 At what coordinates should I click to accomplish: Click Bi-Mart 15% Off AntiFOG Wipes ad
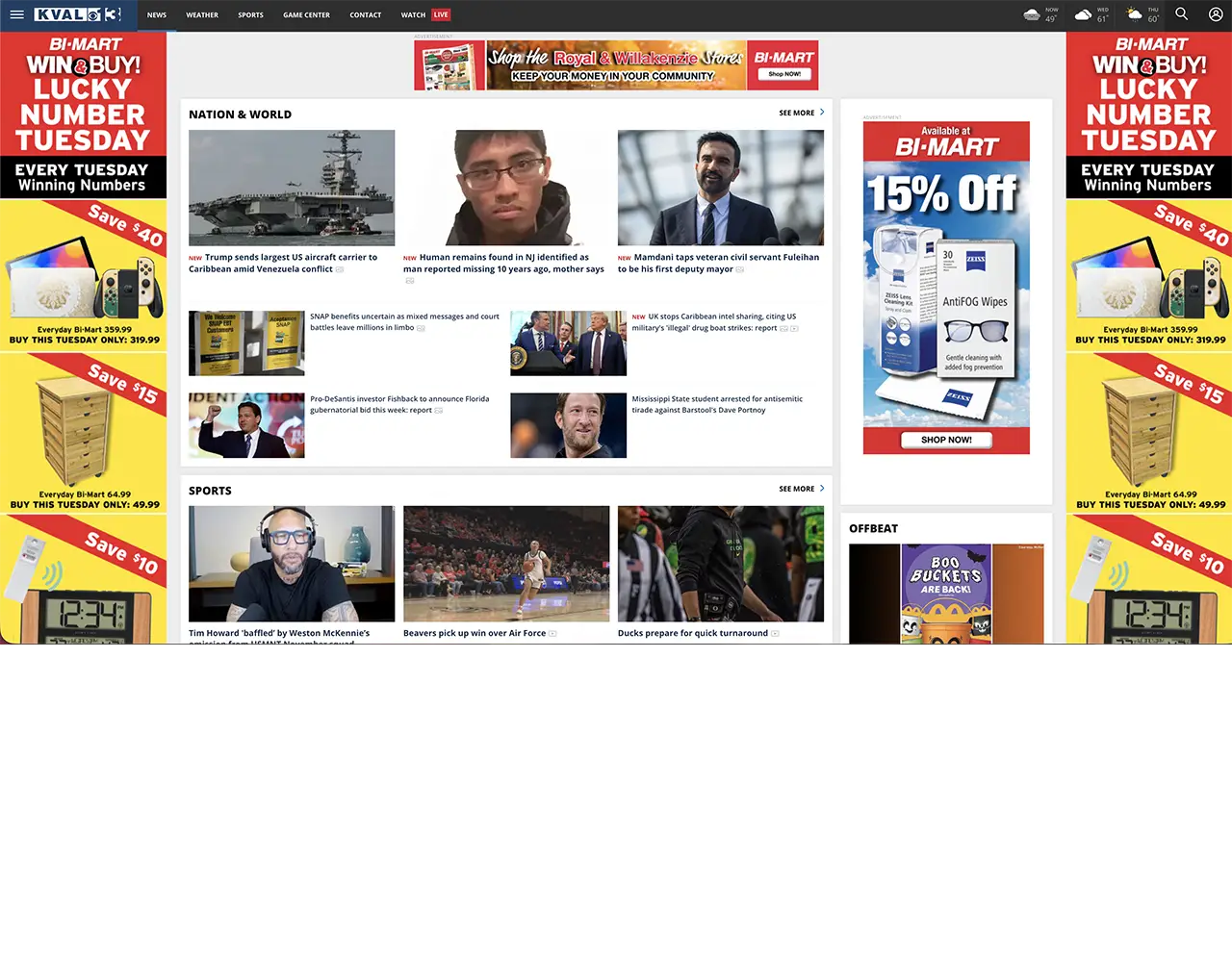click(x=946, y=288)
